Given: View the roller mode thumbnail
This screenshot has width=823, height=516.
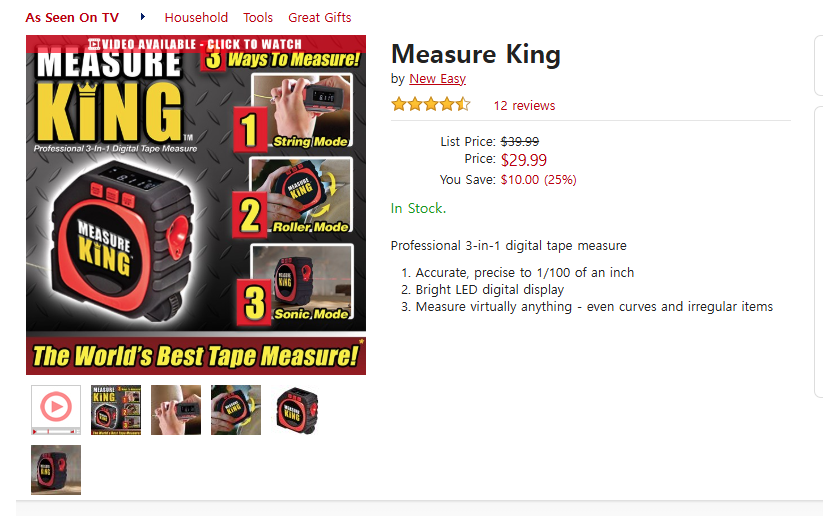Looking at the screenshot, I should [x=236, y=410].
